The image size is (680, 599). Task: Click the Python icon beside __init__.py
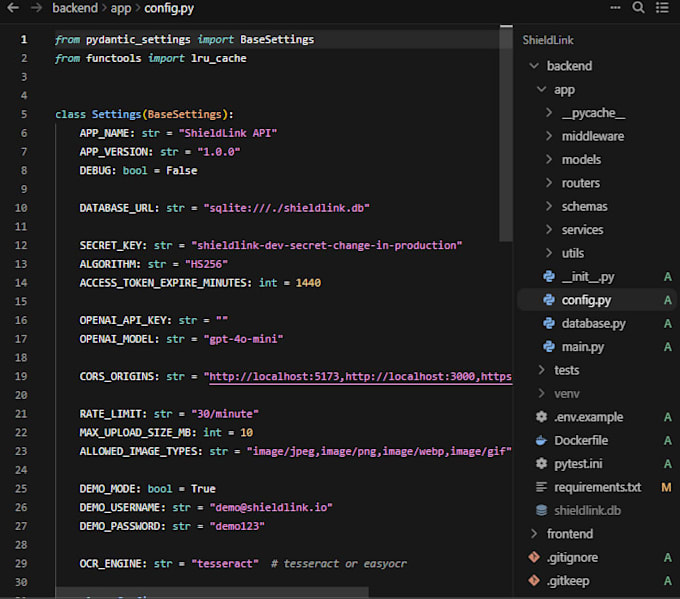[549, 277]
